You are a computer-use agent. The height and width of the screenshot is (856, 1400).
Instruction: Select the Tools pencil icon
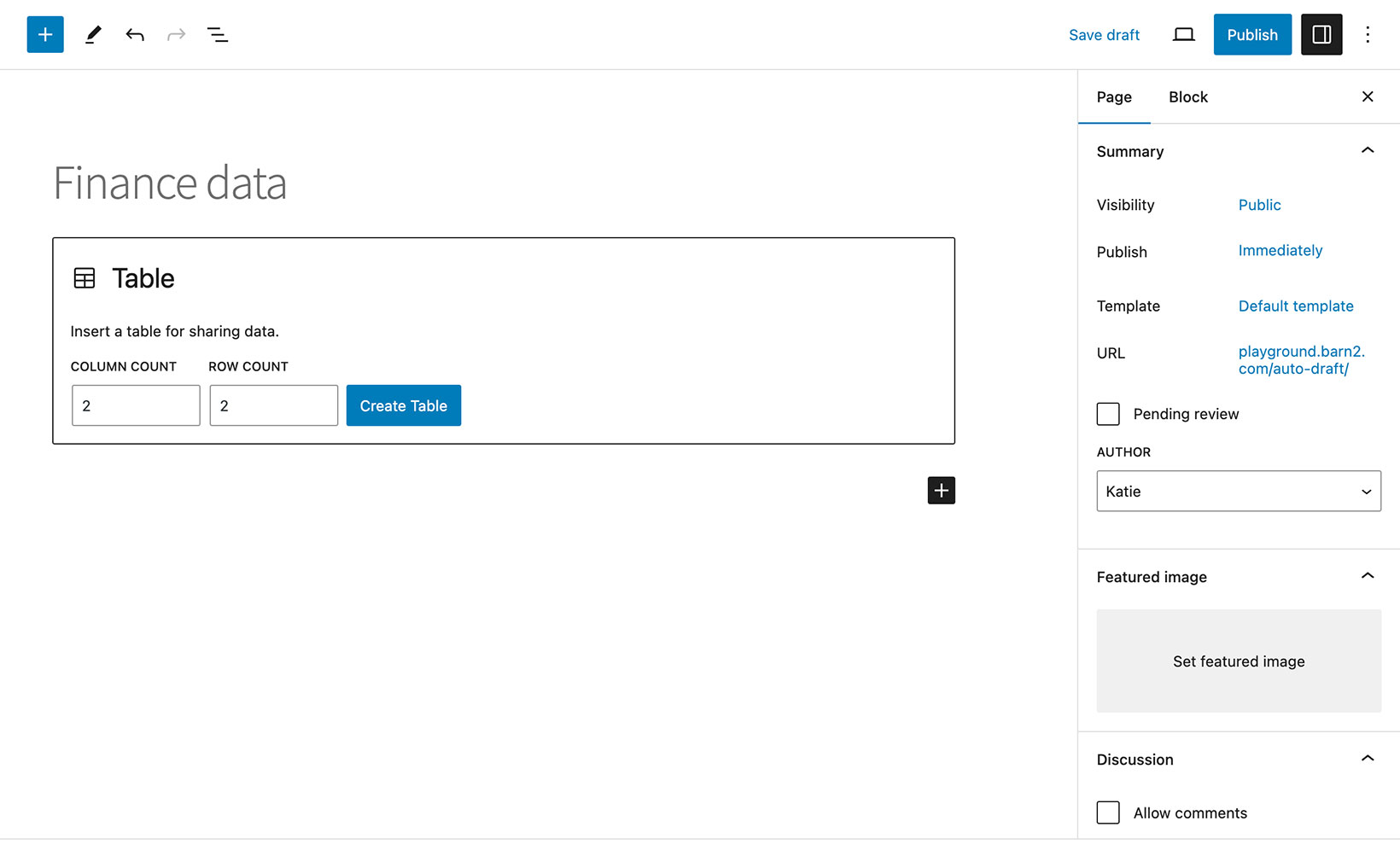click(93, 35)
